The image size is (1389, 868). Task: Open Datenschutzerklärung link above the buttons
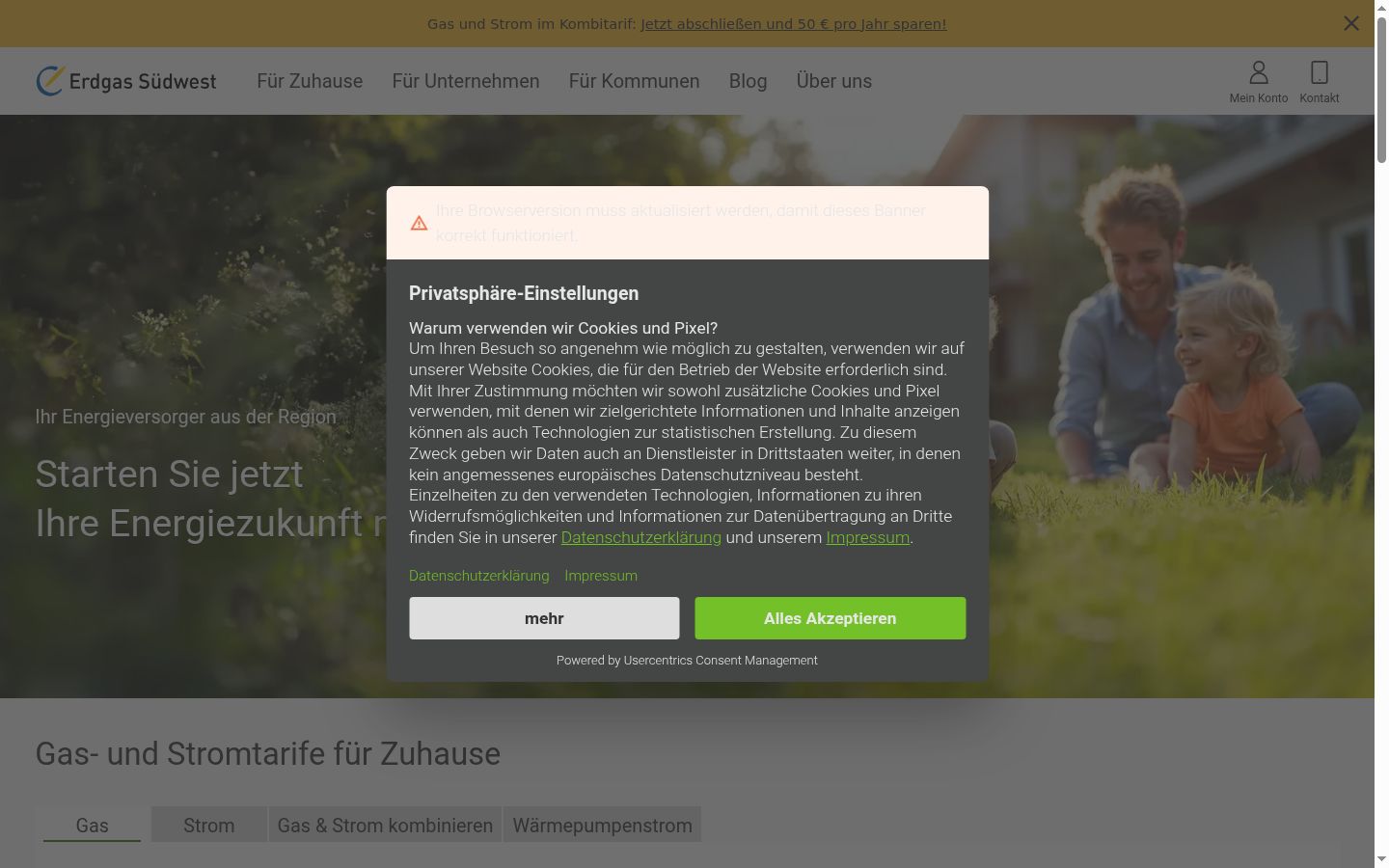tap(479, 576)
